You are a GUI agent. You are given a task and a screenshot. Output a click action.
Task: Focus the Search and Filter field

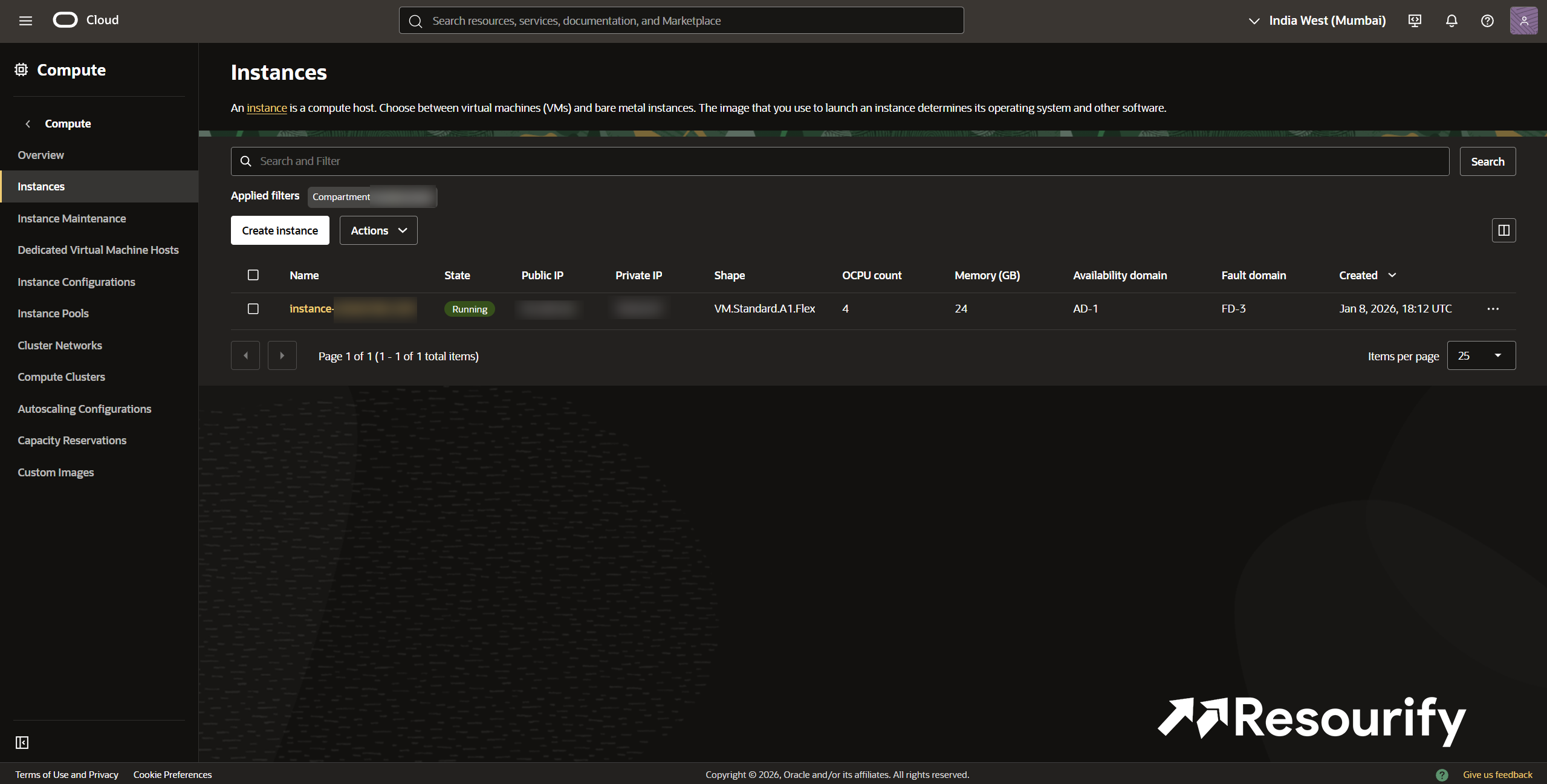[x=840, y=161]
